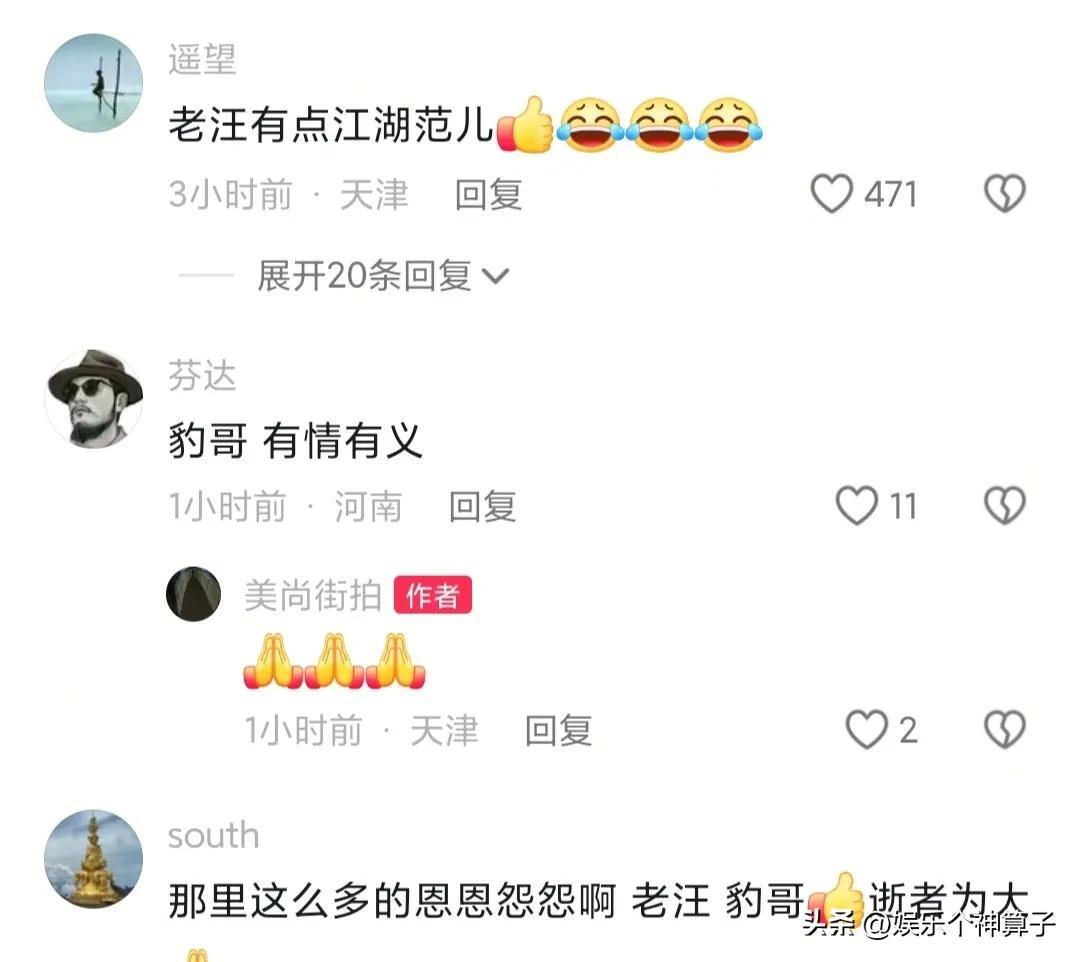Open the username 遥望

click(202, 59)
